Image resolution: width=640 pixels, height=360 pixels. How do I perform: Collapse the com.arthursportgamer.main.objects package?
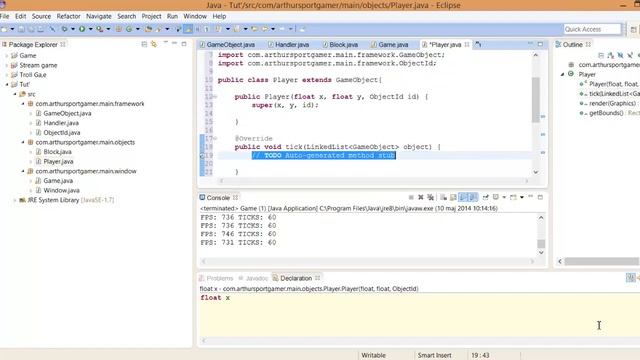click(x=23, y=142)
